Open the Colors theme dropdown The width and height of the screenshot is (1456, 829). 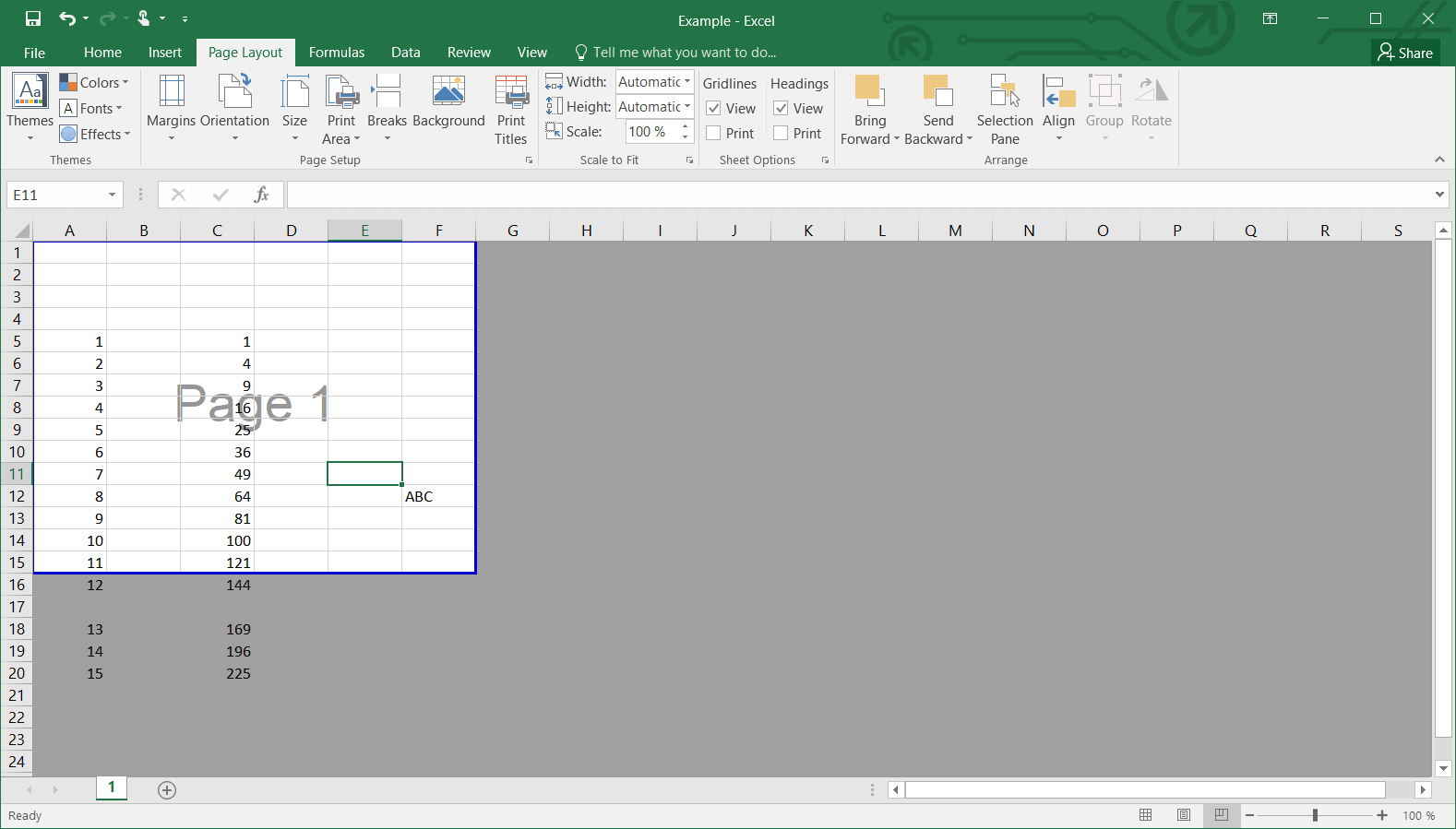(94, 83)
